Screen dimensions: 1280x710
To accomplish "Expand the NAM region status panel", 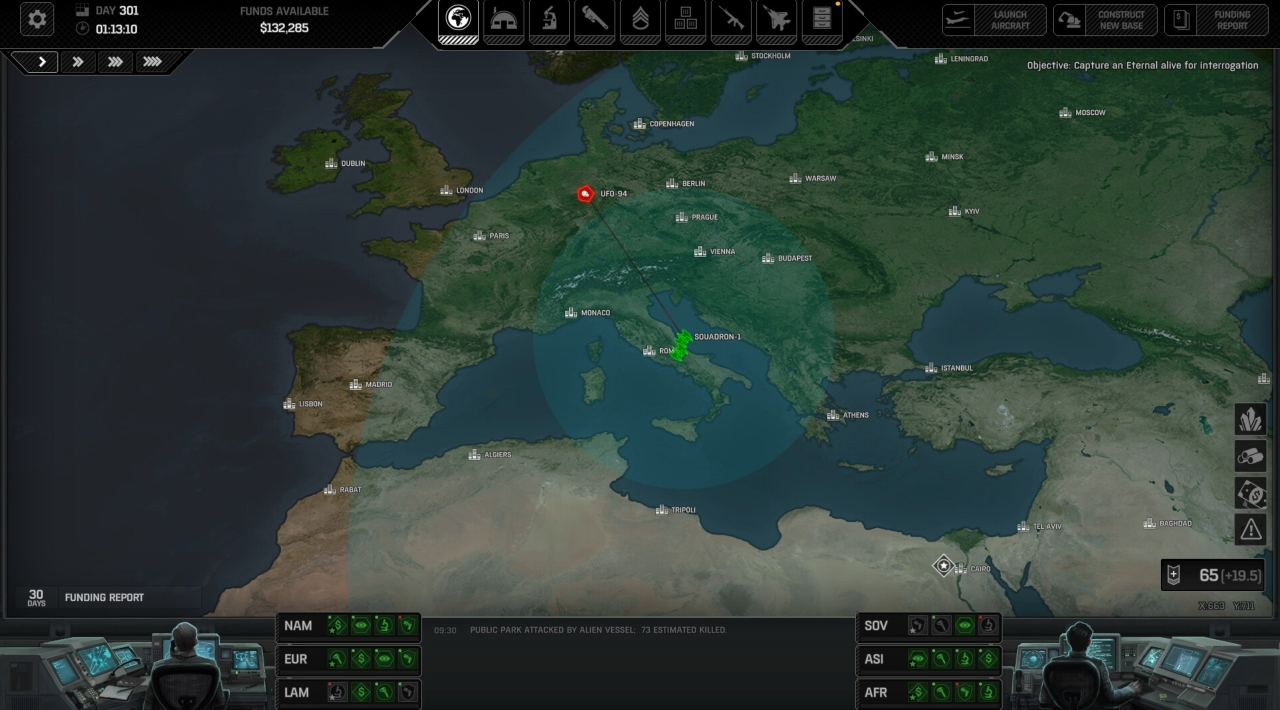I will click(298, 626).
